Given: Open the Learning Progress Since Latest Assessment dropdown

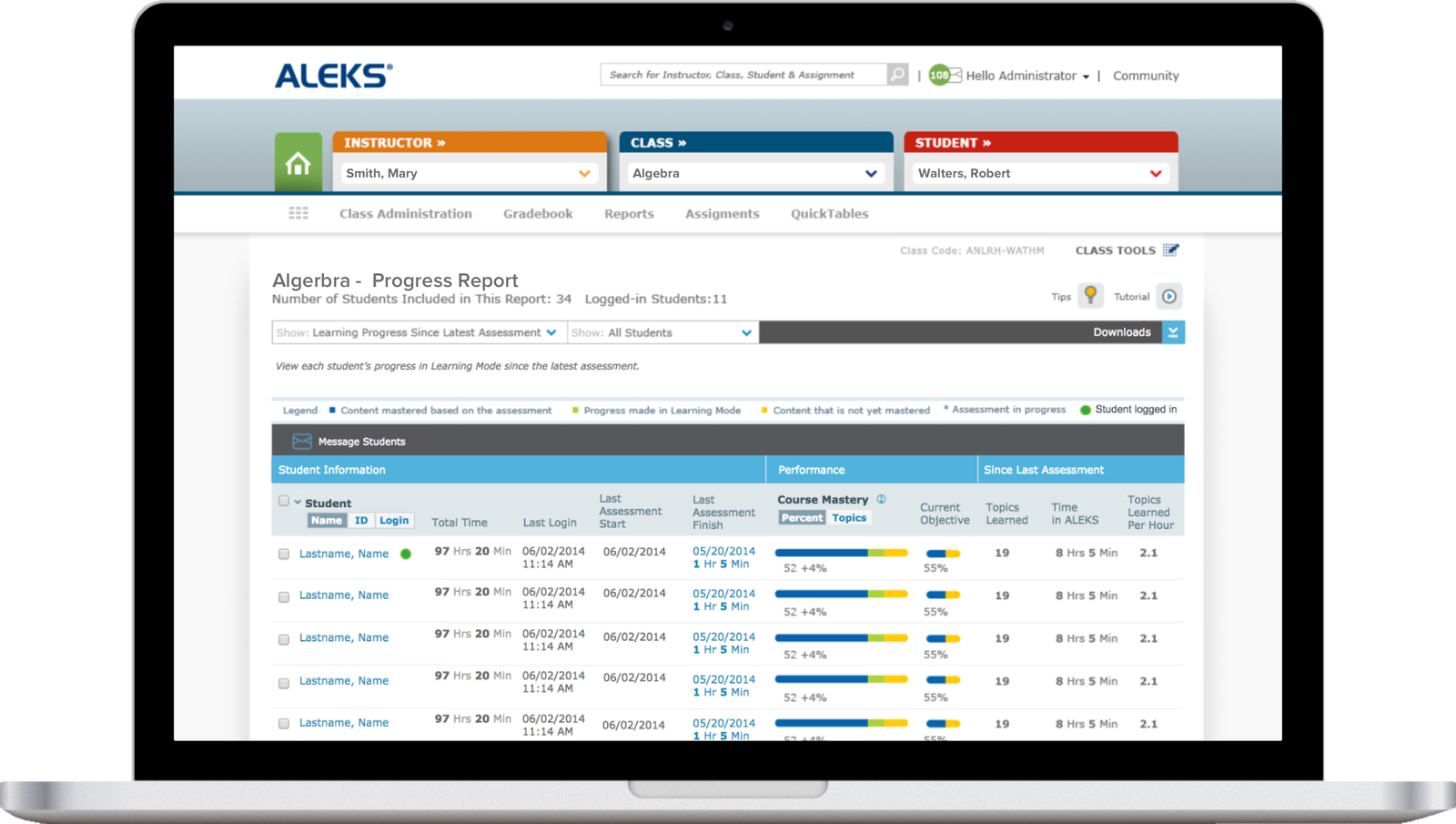Looking at the screenshot, I should point(419,332).
